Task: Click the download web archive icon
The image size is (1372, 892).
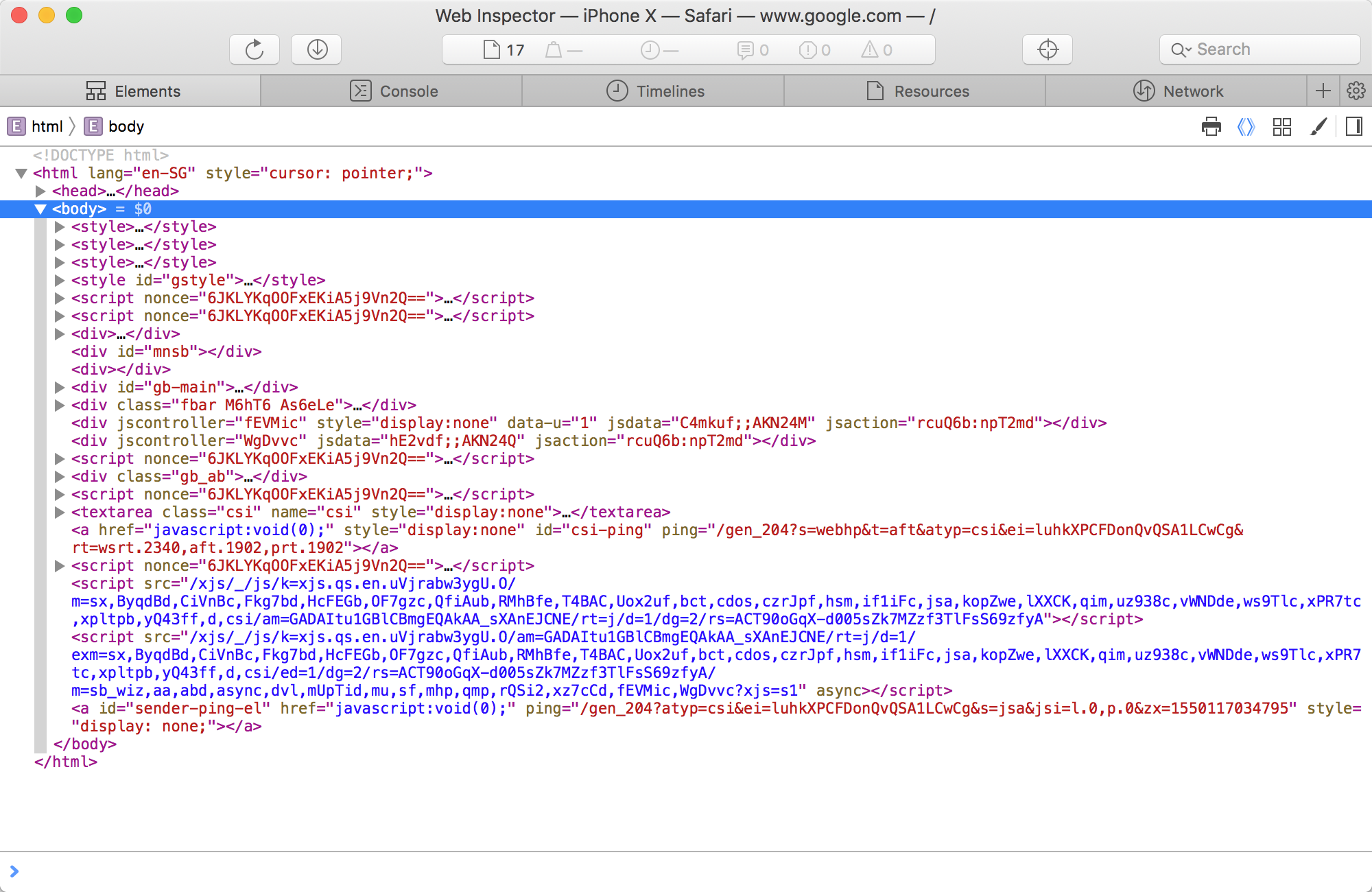Action: point(317,49)
